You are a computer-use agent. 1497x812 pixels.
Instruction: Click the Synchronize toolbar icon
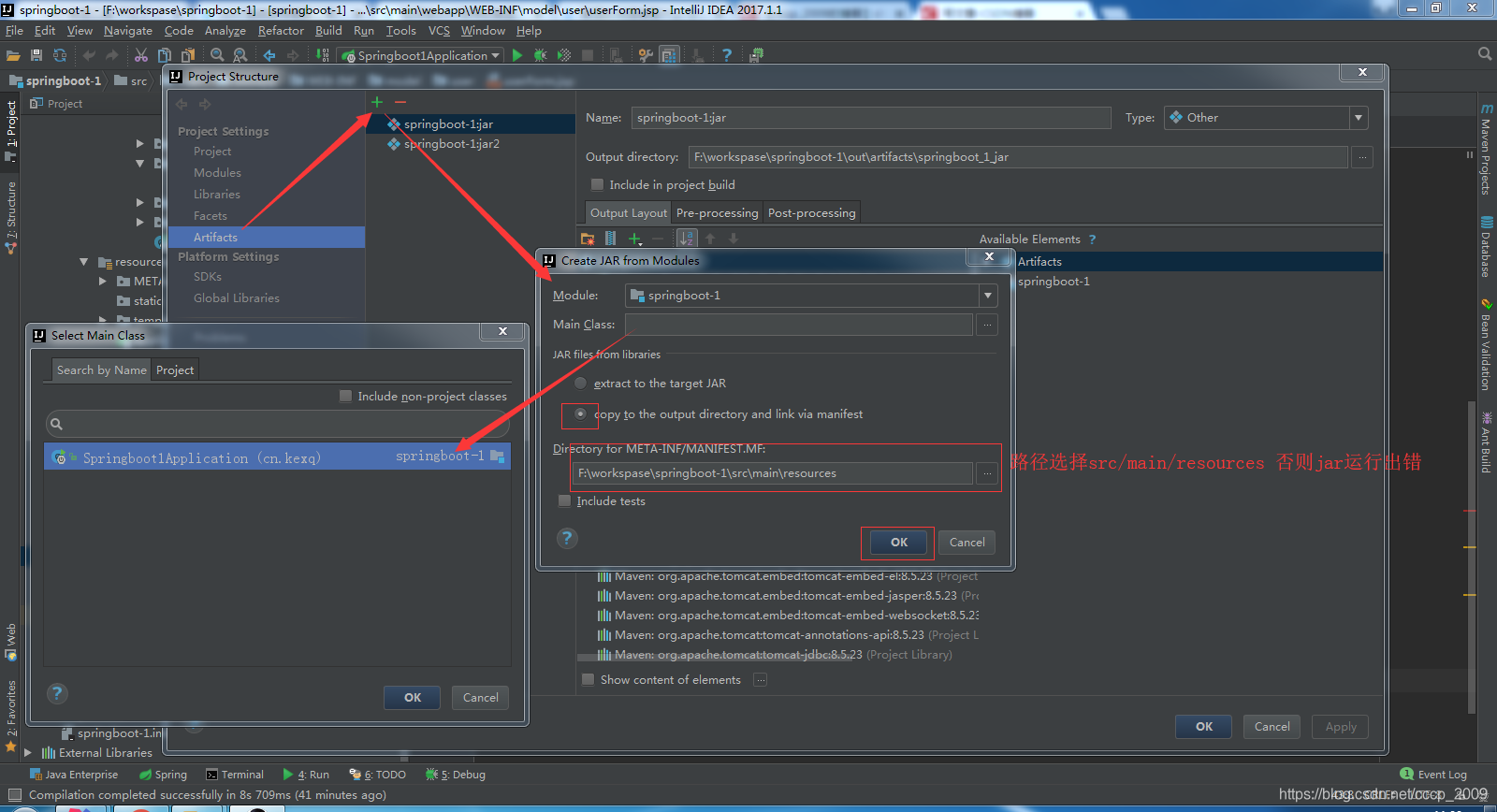[x=60, y=55]
